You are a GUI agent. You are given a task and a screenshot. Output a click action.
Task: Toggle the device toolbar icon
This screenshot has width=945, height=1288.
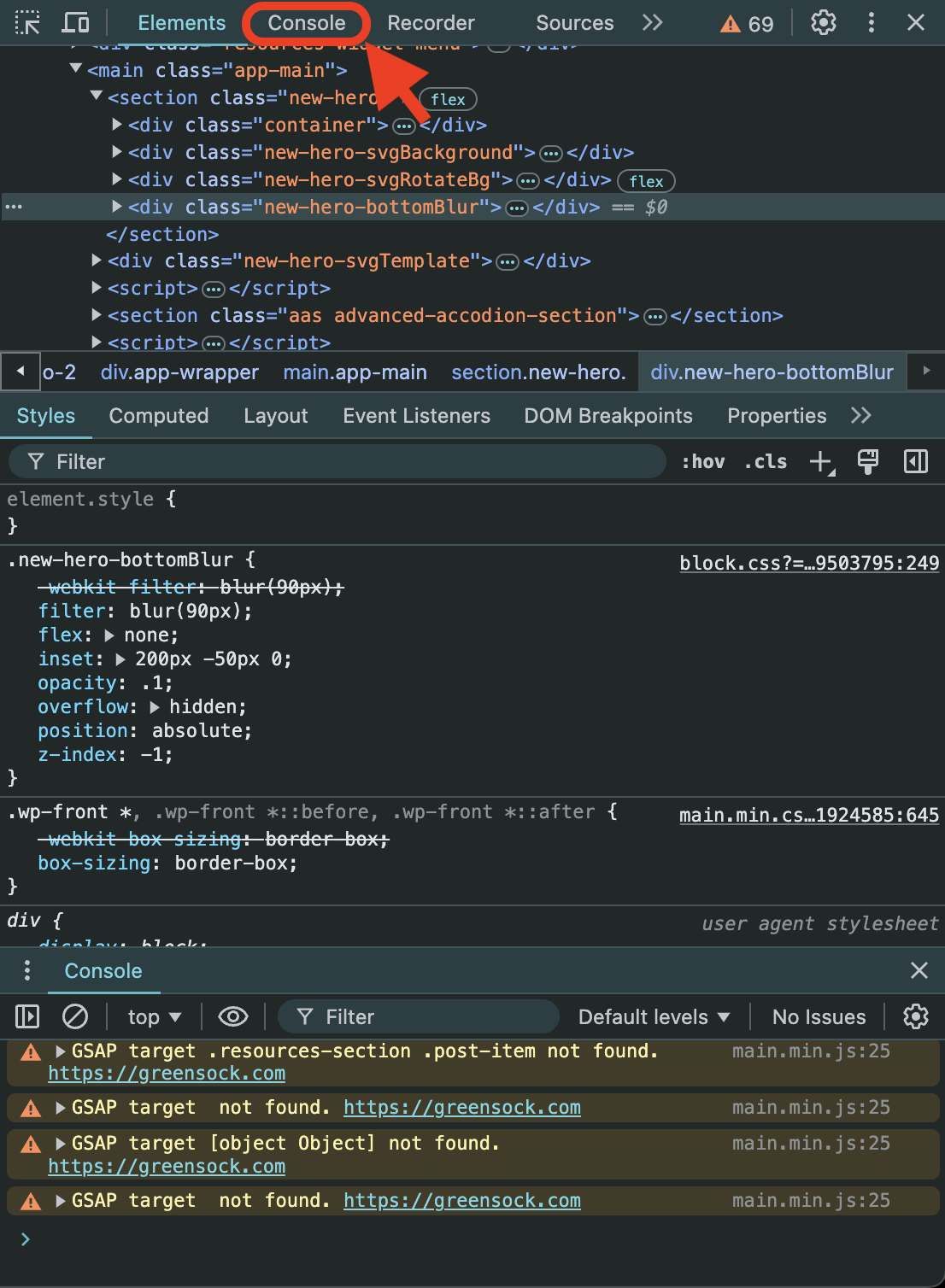coord(76,23)
